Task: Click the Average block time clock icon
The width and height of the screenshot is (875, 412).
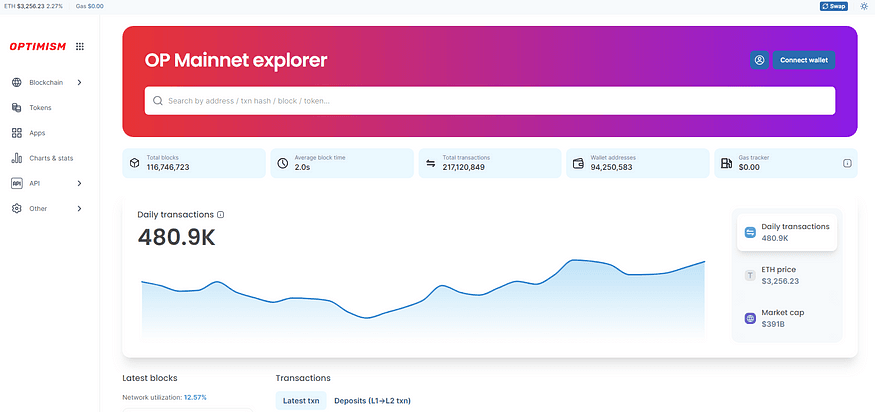Action: (283, 163)
